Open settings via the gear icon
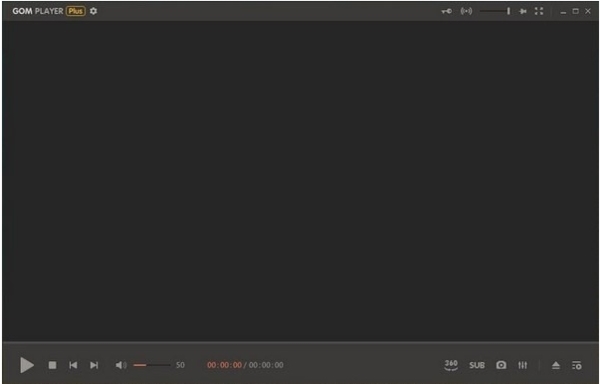 click(93, 11)
